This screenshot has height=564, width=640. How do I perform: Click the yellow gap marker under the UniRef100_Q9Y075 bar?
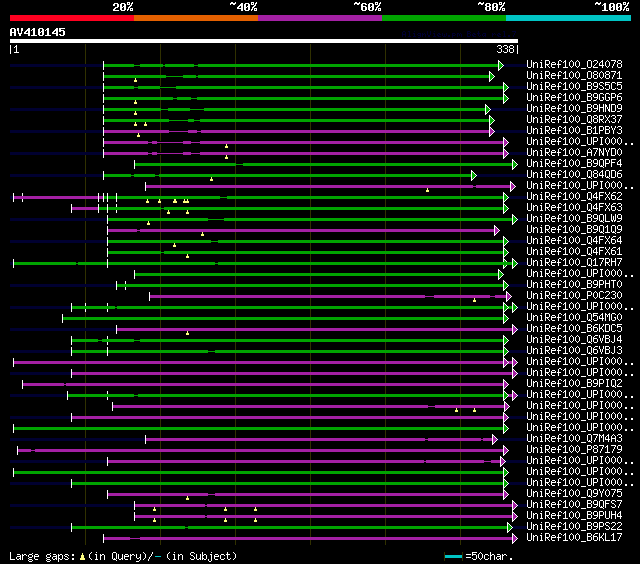pos(187,498)
